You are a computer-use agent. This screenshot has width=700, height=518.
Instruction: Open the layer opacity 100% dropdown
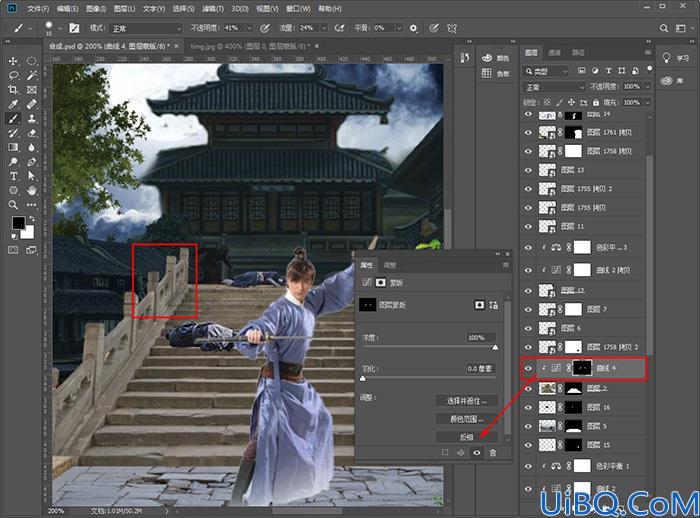(x=647, y=87)
